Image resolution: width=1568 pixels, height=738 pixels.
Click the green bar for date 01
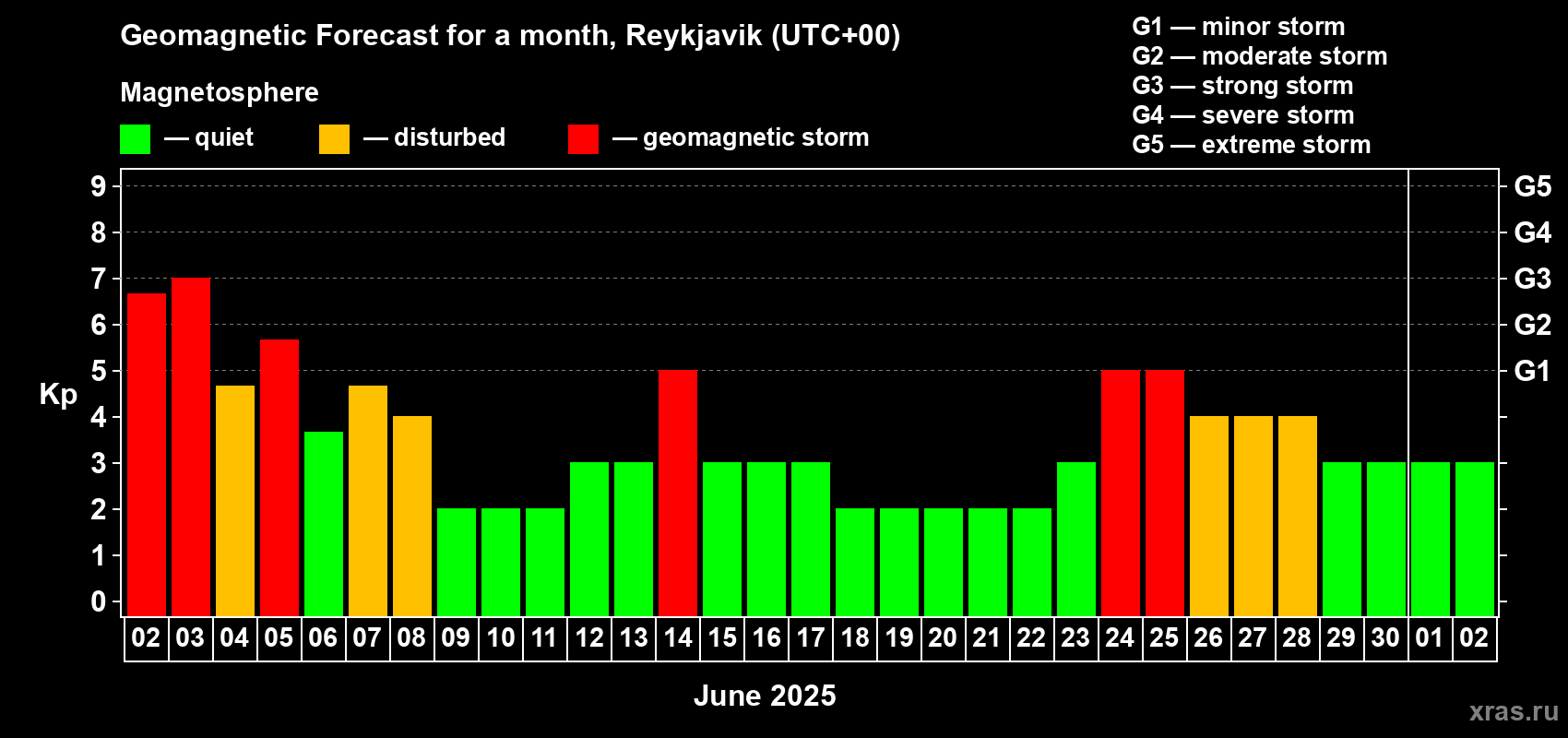click(x=1431, y=540)
